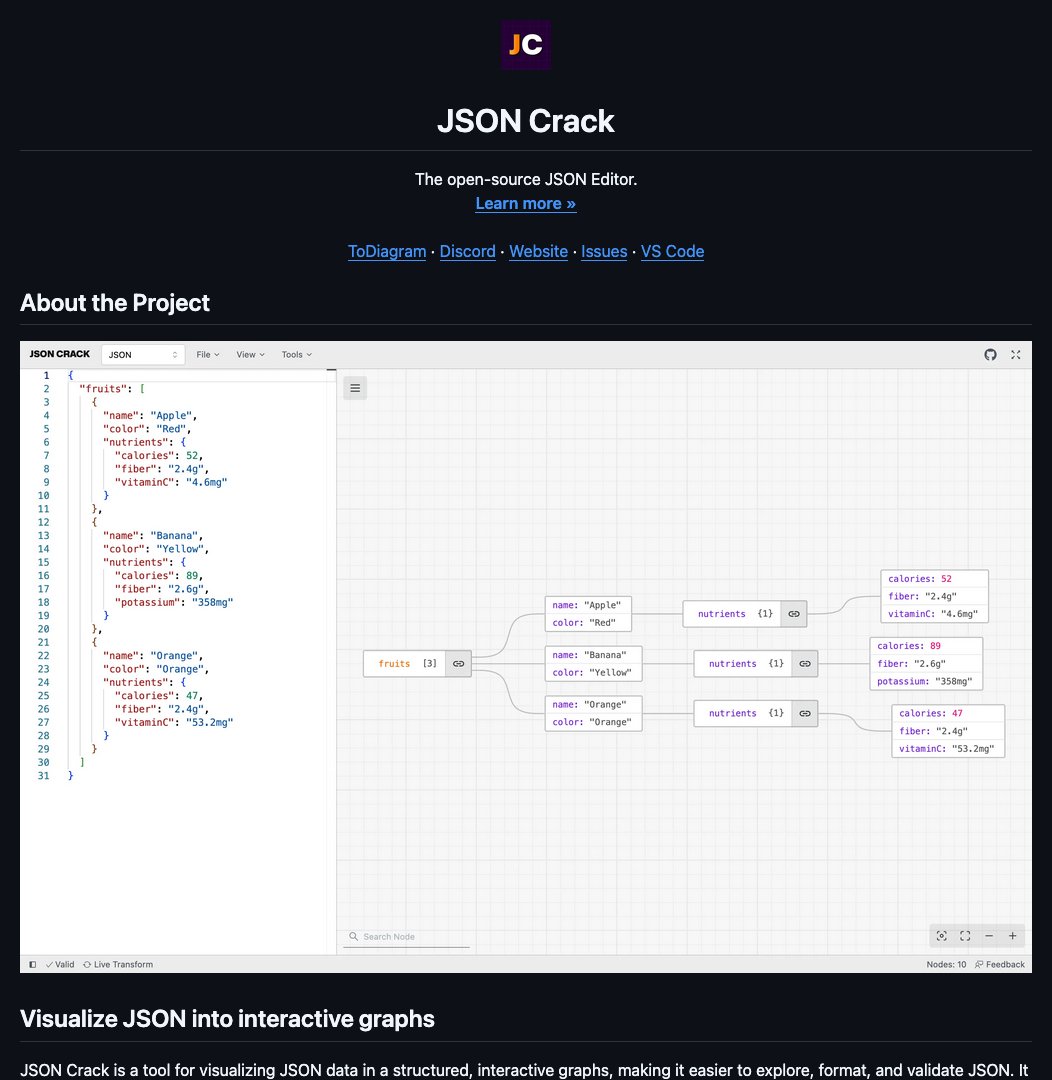1052x1080 pixels.
Task: Open the JSON format dropdown
Action: [143, 355]
